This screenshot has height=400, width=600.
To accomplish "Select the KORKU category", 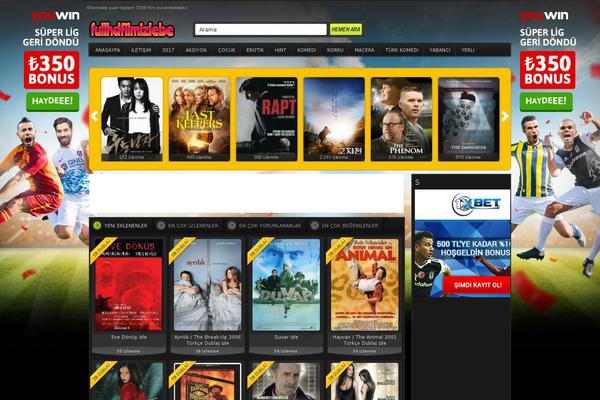I will [x=335, y=50].
